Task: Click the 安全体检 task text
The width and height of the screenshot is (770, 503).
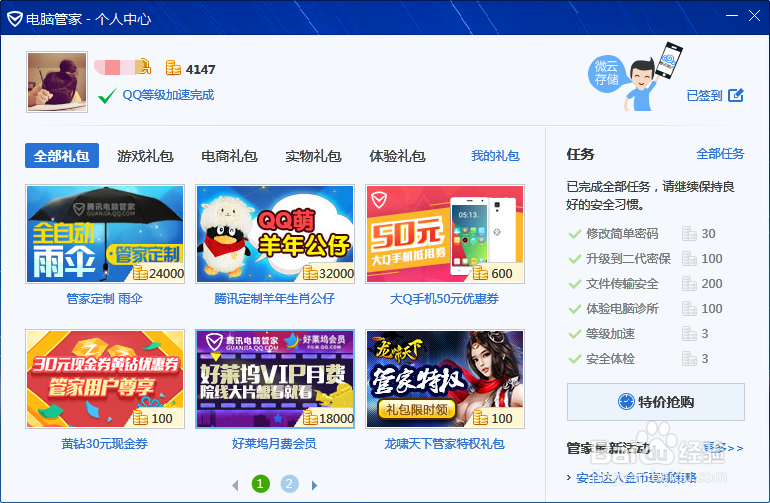Action: (x=610, y=359)
